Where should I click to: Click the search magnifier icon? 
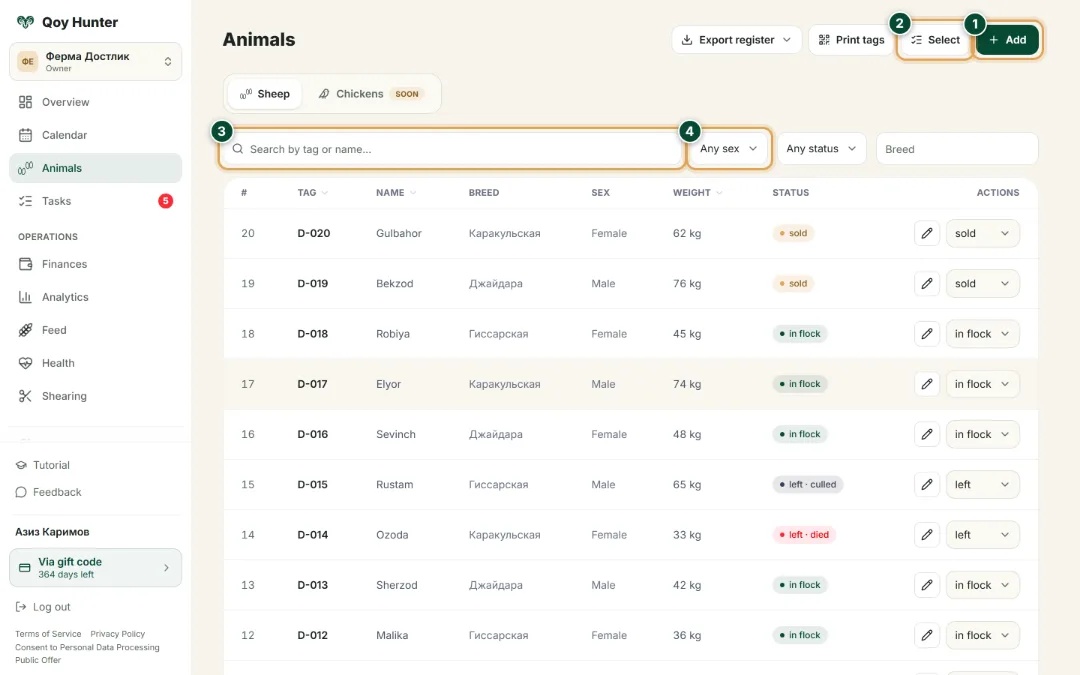tap(238, 149)
